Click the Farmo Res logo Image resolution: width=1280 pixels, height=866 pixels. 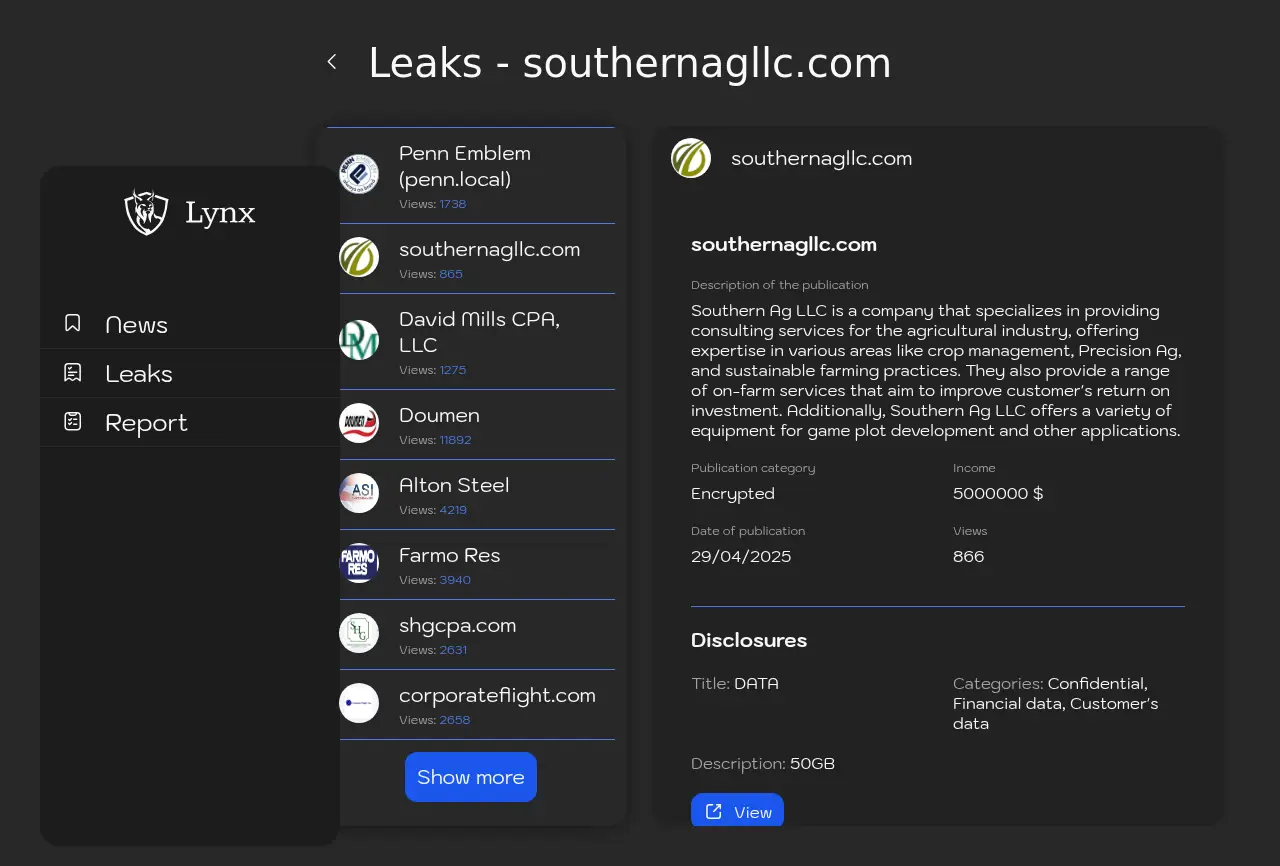click(x=359, y=563)
